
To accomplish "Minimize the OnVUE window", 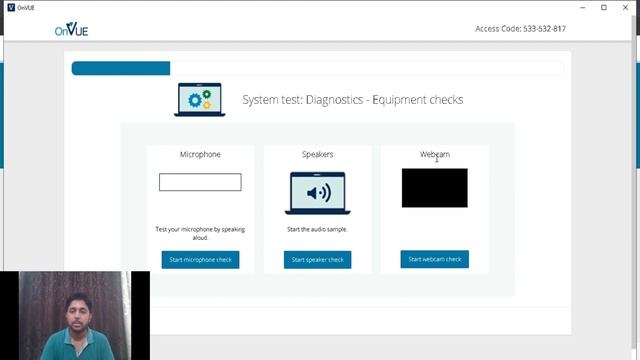I will (x=582, y=7).
